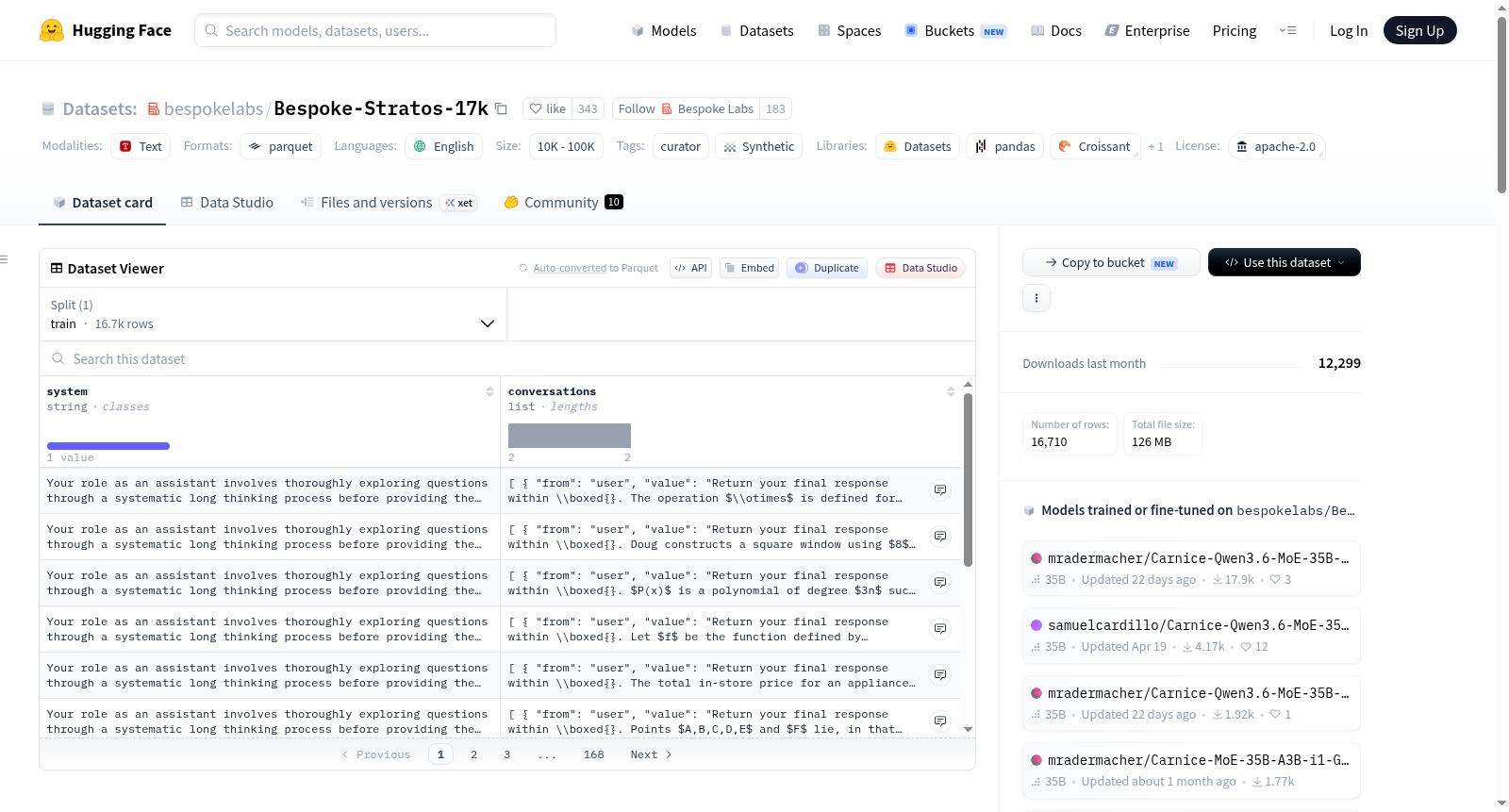Go to page 168 of the dataset
Viewport: 1509px width, 812px height.
(x=594, y=754)
